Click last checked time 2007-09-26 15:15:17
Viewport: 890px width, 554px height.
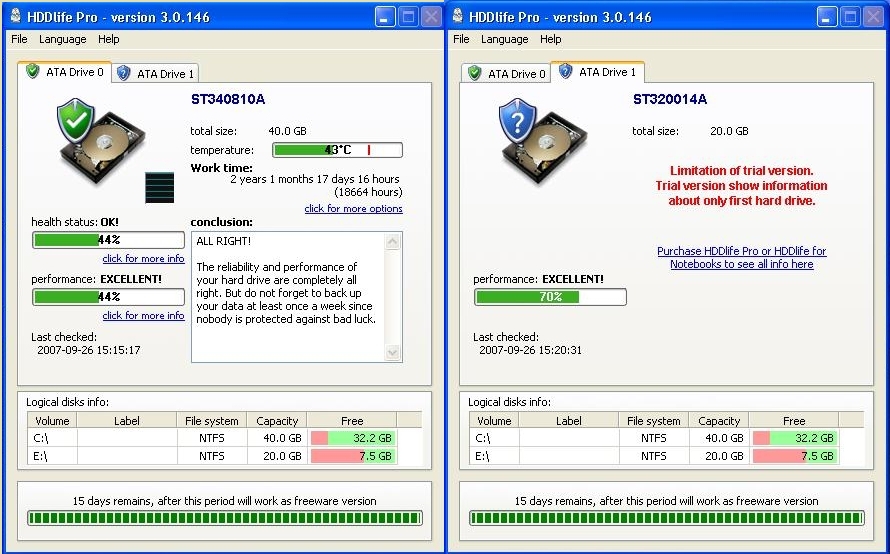pyautogui.click(x=89, y=350)
